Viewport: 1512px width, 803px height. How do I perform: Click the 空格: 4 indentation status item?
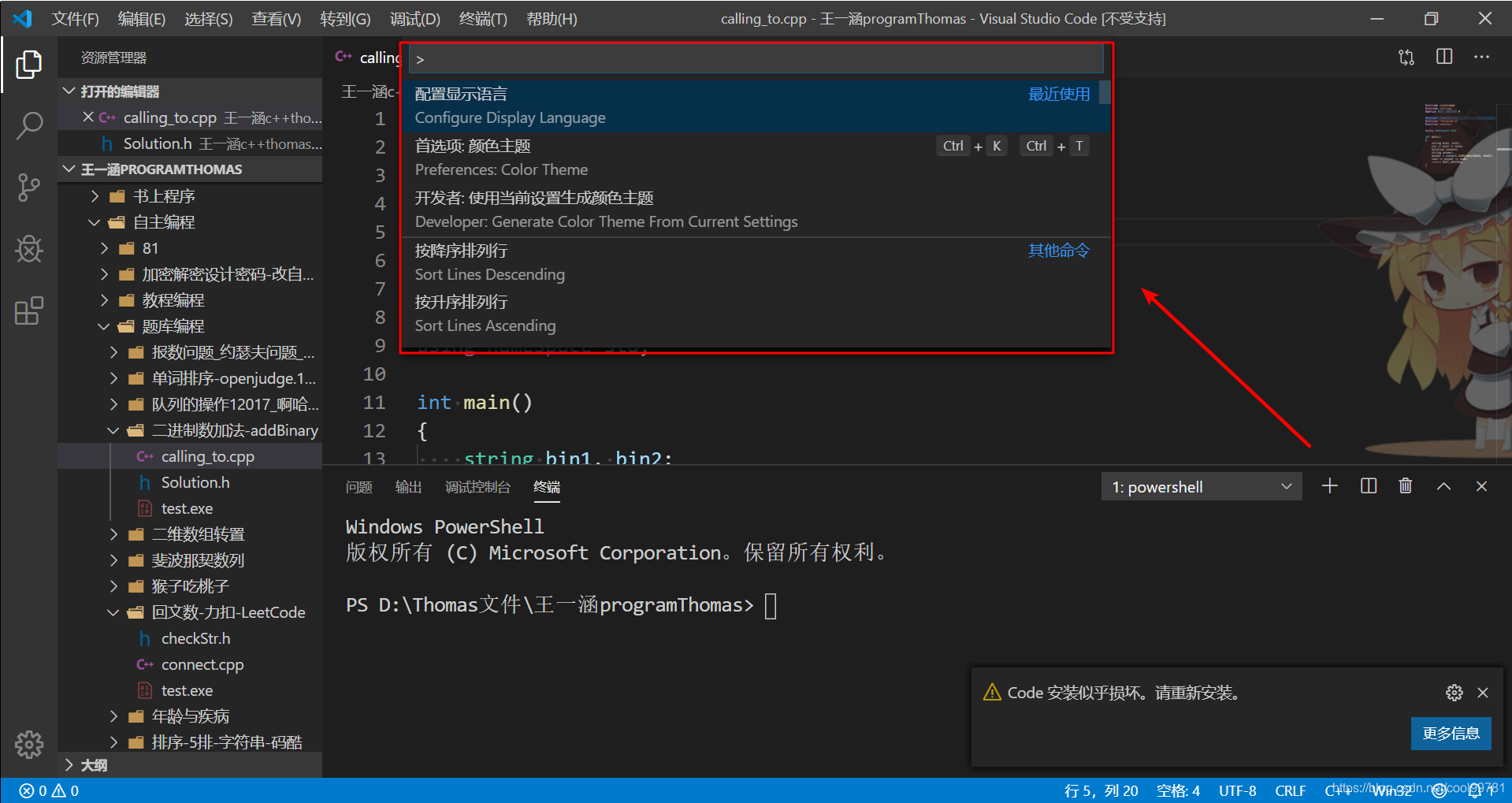[1178, 790]
